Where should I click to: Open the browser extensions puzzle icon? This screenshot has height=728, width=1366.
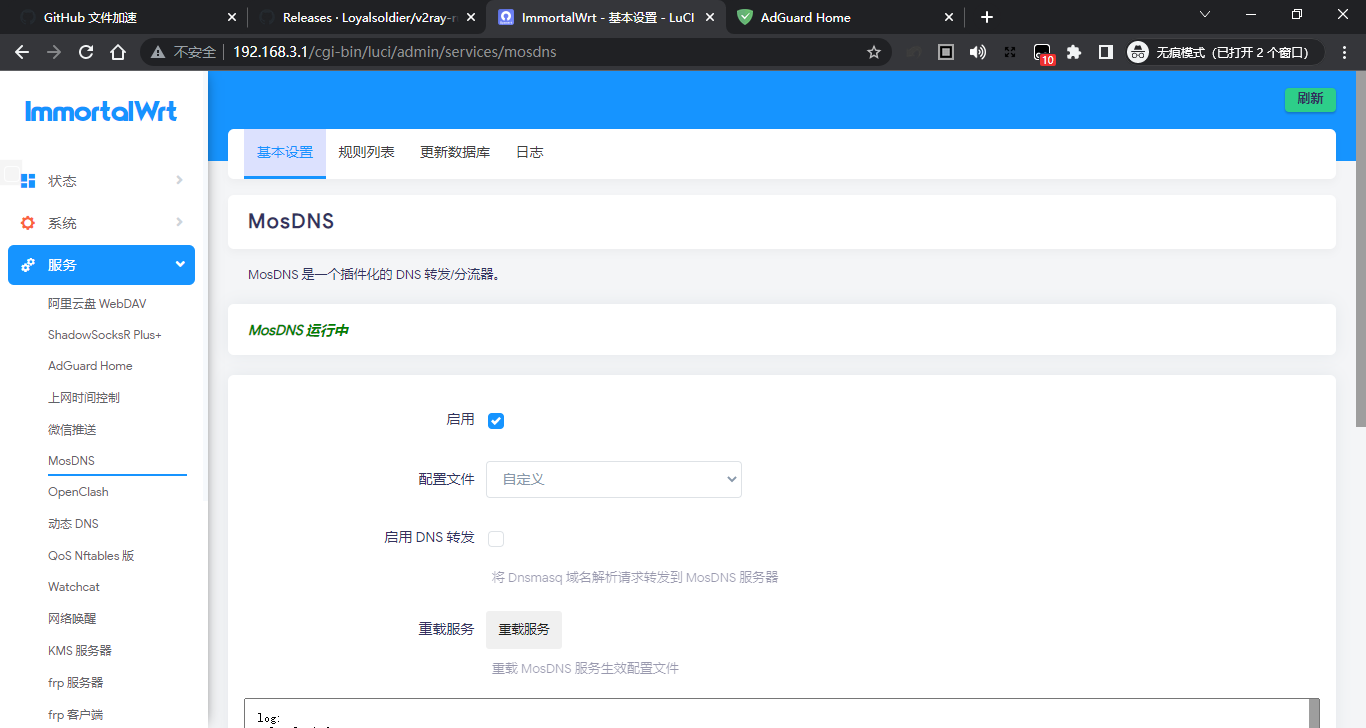pyautogui.click(x=1073, y=52)
